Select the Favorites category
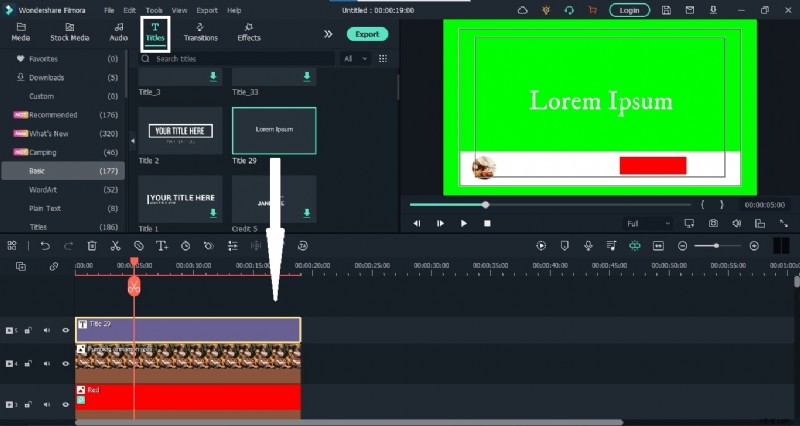This screenshot has height=426, width=800. click(63, 59)
